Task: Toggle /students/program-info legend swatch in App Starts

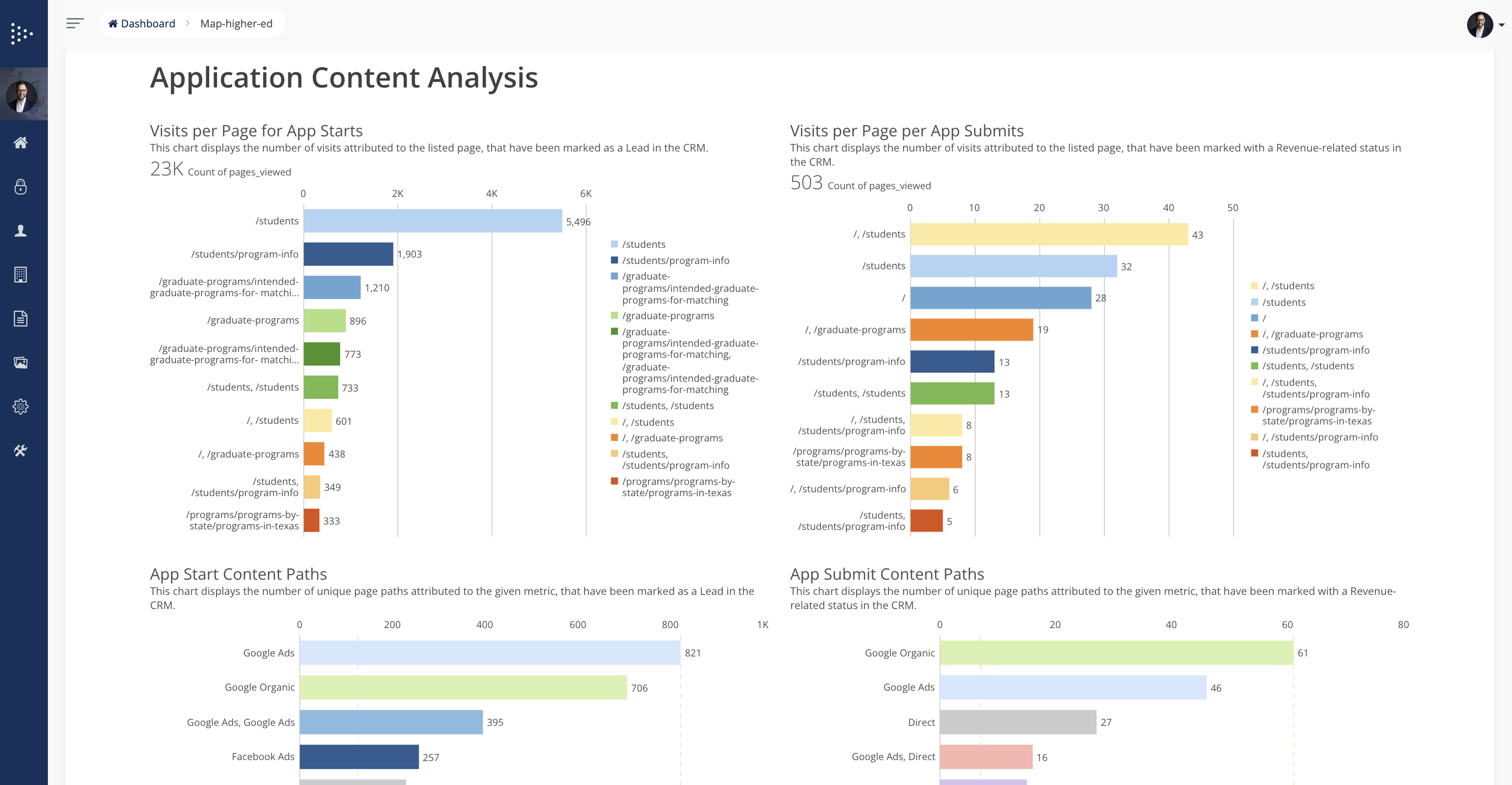Action: point(614,260)
